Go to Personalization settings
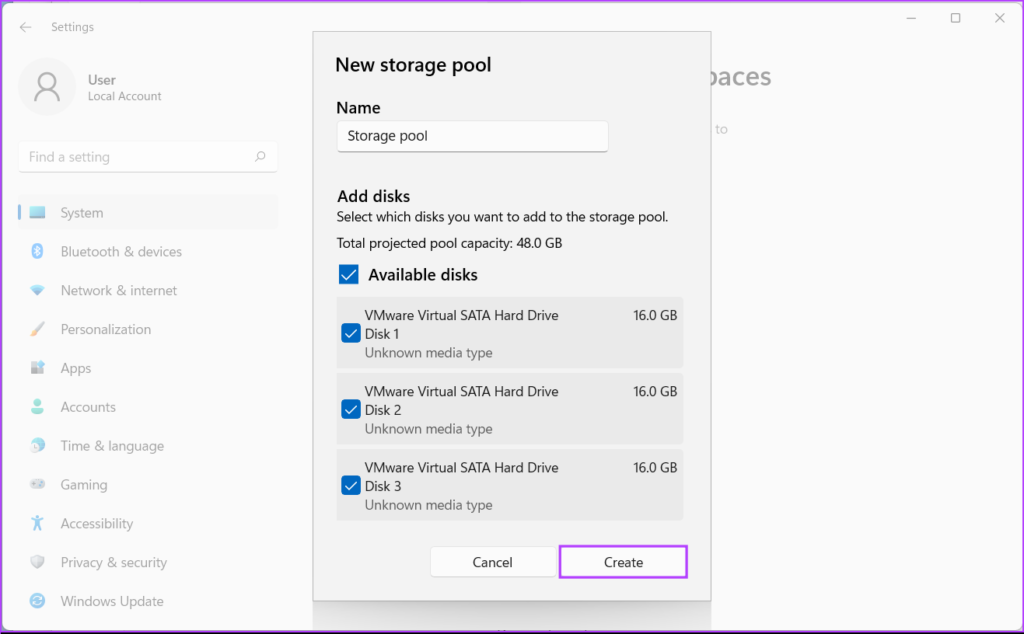The height and width of the screenshot is (634, 1024). point(105,330)
